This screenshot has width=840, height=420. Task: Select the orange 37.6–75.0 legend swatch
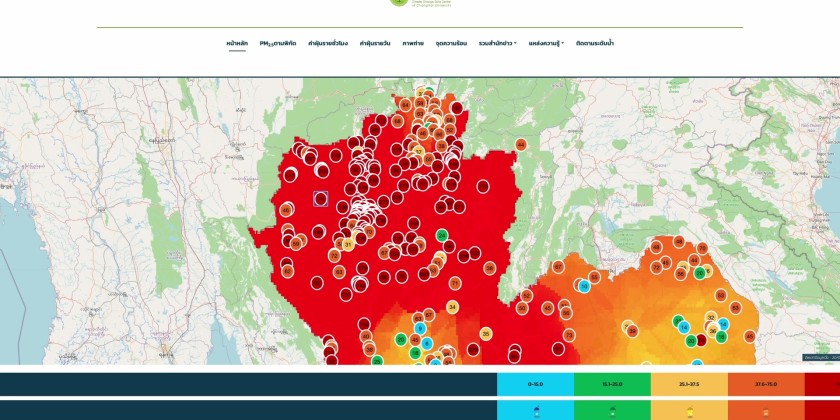[766, 384]
